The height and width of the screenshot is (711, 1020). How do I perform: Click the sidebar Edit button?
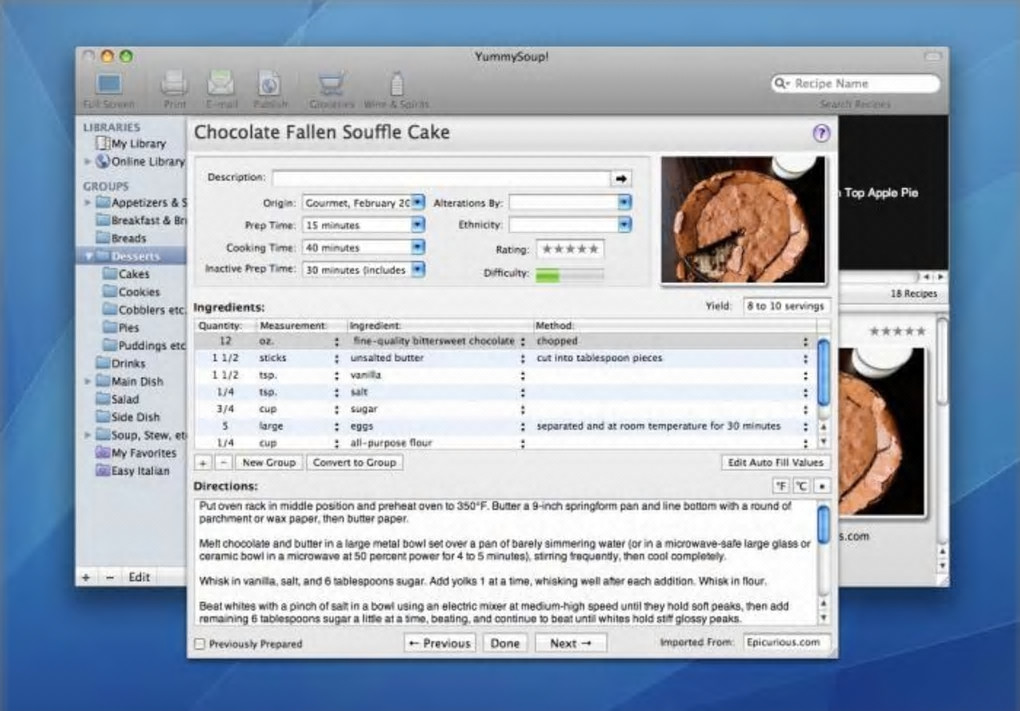139,577
